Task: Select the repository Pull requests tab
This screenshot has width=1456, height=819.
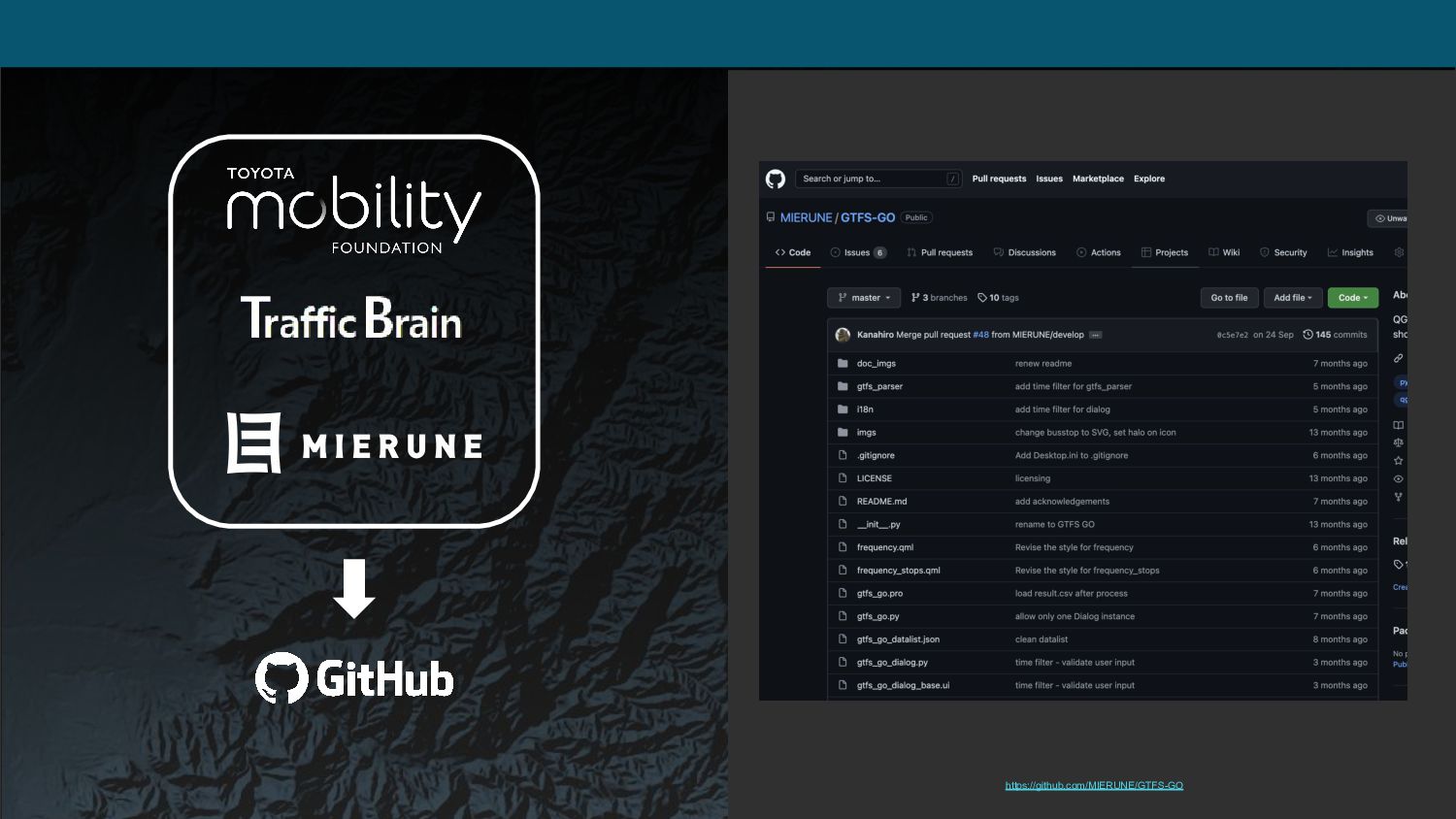Action: [x=940, y=252]
